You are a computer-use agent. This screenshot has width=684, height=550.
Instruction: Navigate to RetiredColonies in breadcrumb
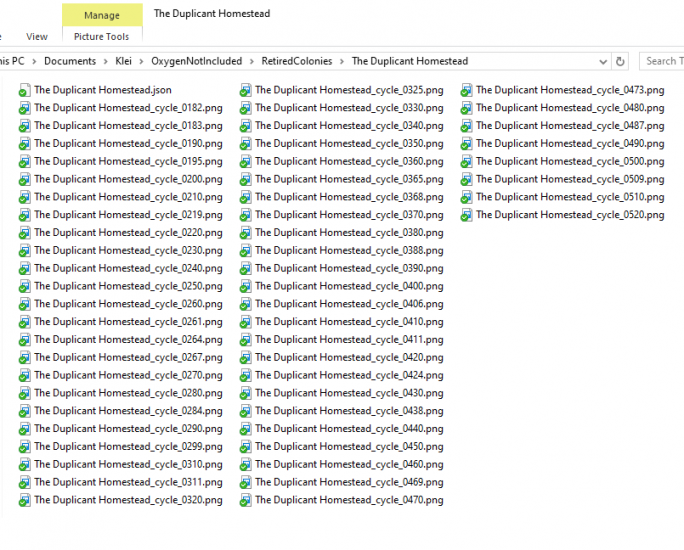pyautogui.click(x=297, y=61)
